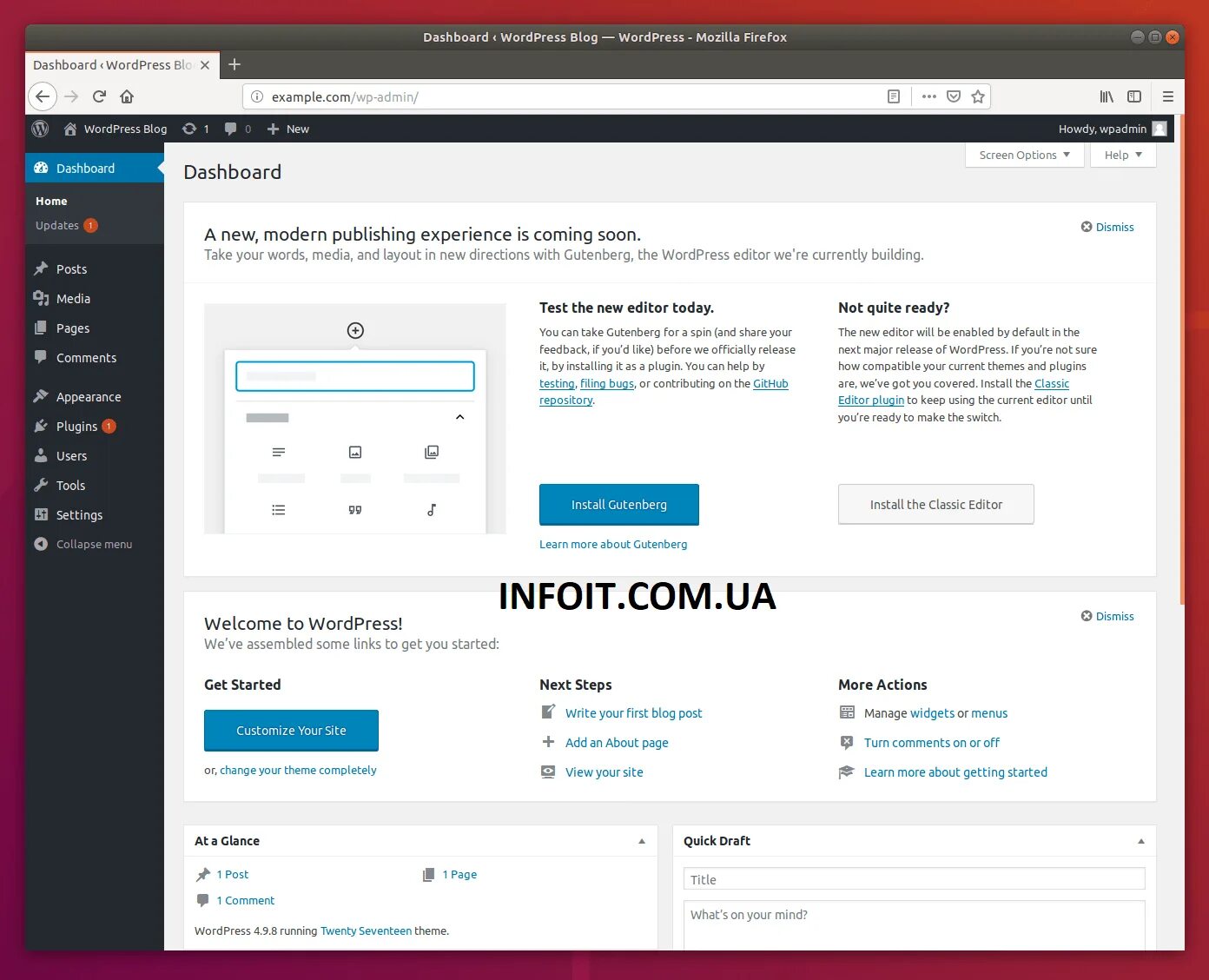
Task: Open Write your first blog post link
Action: point(634,713)
